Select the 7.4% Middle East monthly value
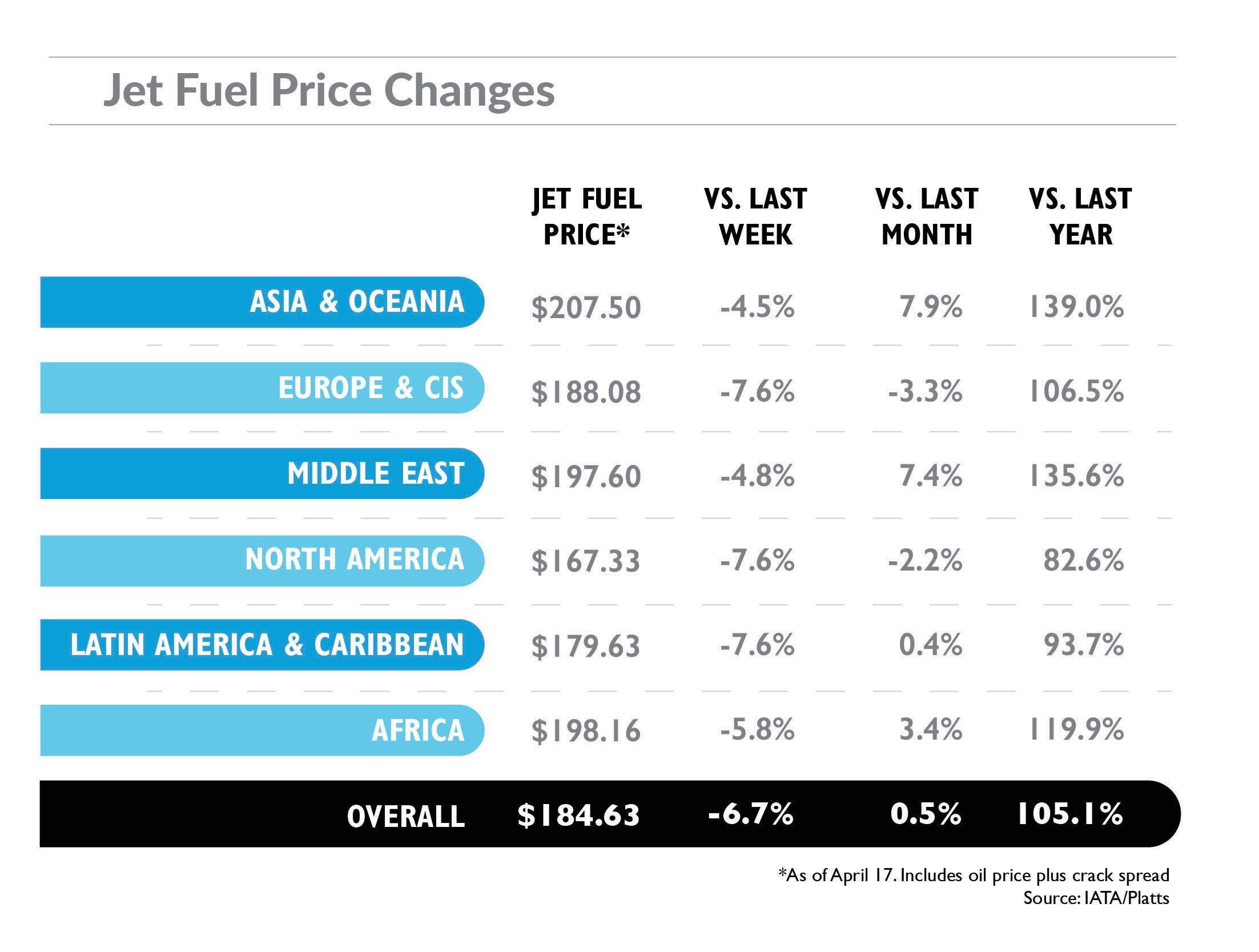The width and height of the screenshot is (1259, 952). [931, 475]
